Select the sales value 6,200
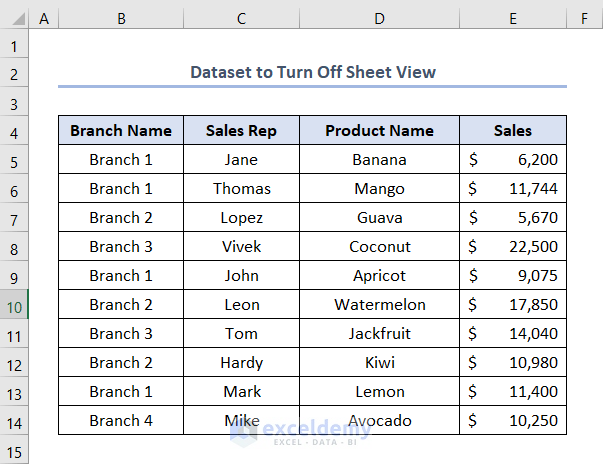This screenshot has width=603, height=464. click(x=513, y=159)
